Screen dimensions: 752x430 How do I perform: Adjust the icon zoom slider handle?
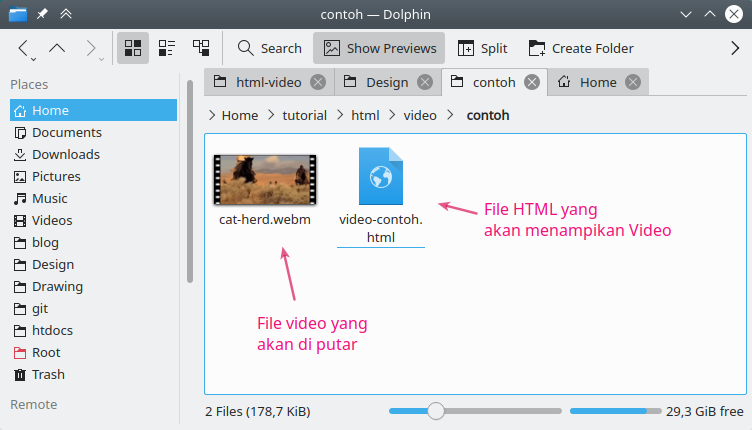click(x=435, y=411)
